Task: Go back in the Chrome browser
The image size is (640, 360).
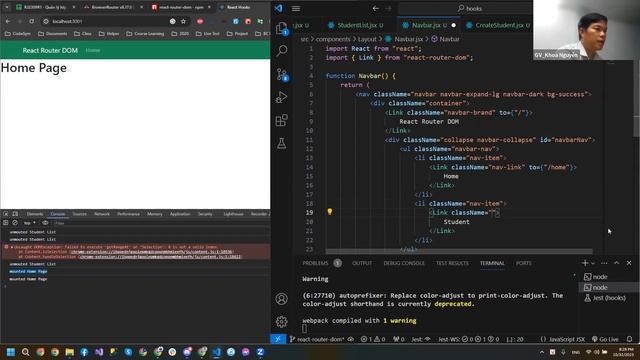Action: (8, 21)
